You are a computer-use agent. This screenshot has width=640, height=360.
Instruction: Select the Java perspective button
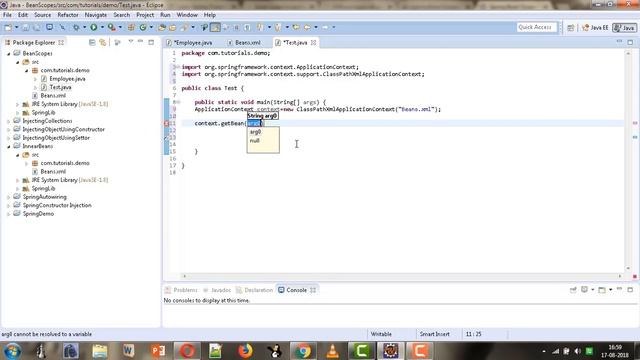tap(624, 27)
